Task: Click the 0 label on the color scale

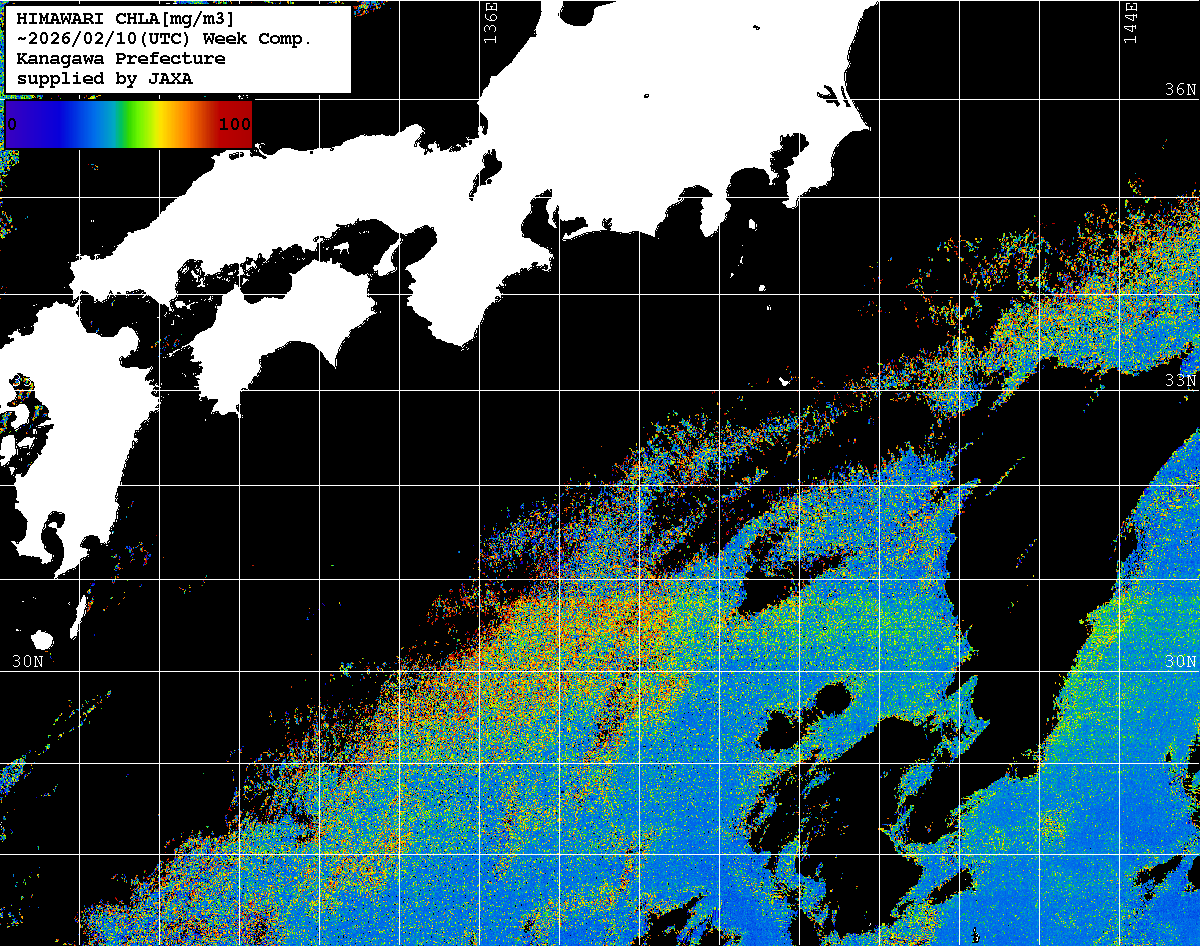Action: (12, 124)
